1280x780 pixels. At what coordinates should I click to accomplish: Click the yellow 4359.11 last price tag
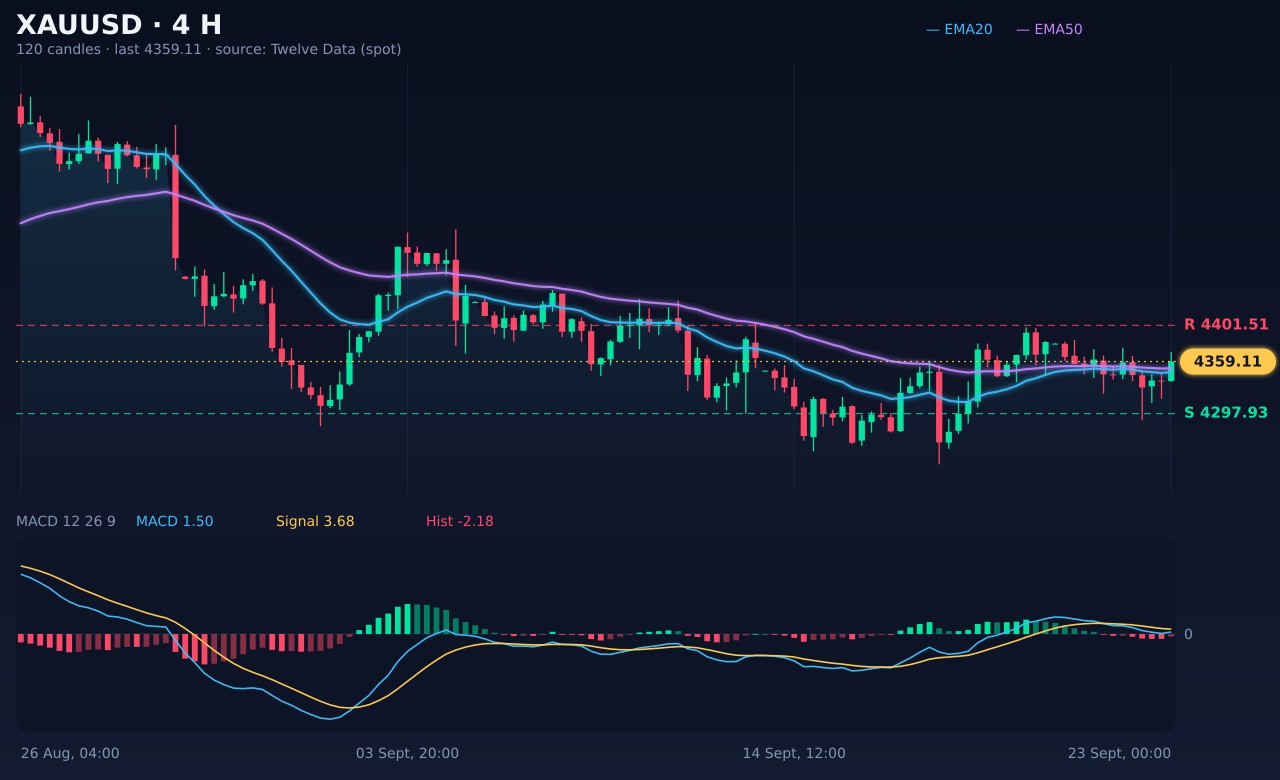pyautogui.click(x=1227, y=361)
